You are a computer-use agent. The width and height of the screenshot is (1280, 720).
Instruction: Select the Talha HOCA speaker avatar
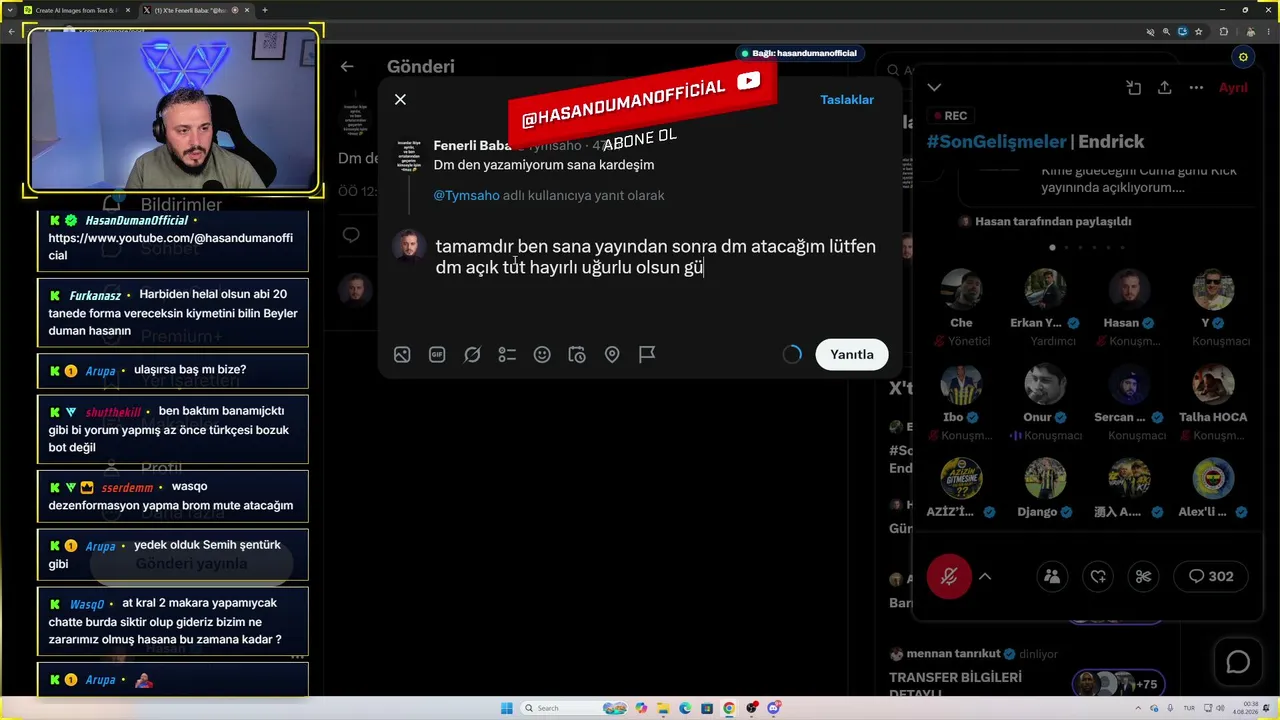[1213, 385]
